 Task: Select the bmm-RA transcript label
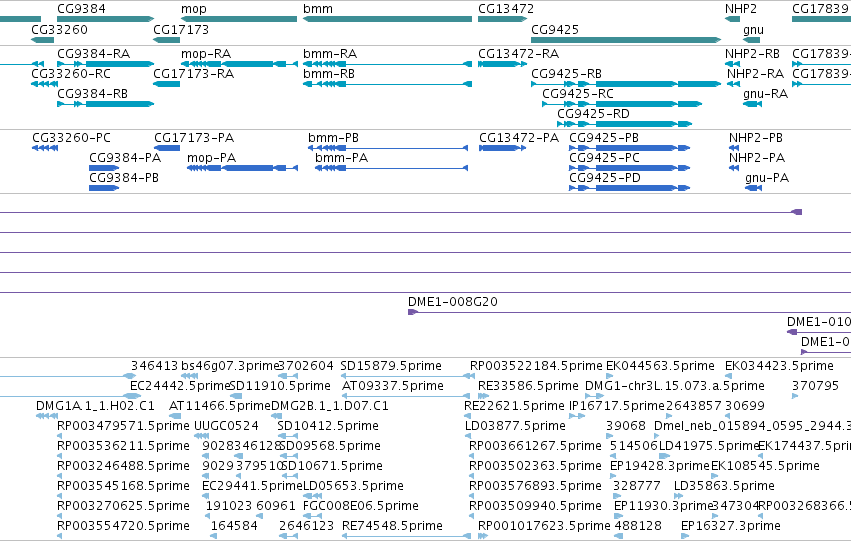pyautogui.click(x=330, y=53)
